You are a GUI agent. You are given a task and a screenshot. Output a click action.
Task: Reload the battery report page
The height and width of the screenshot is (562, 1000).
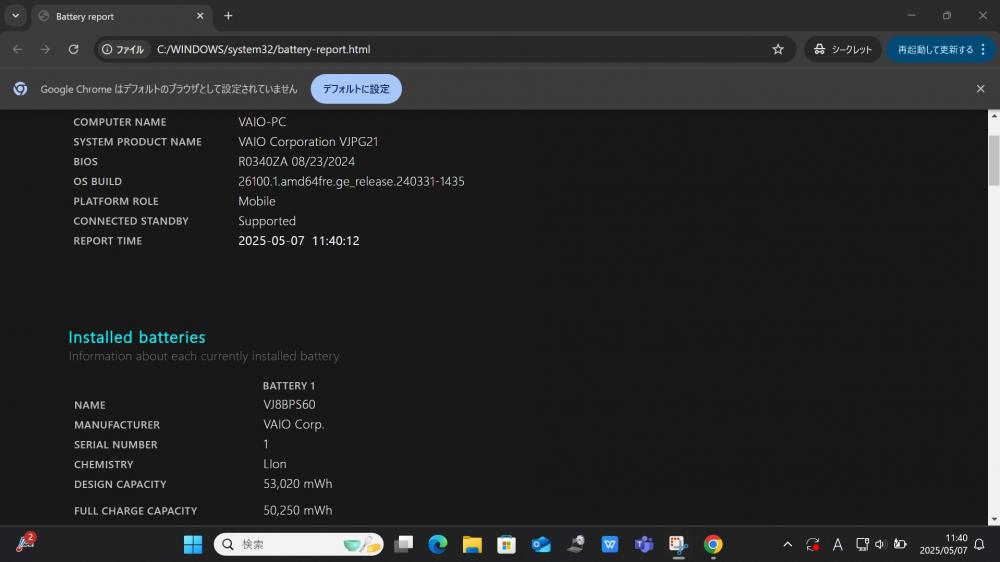tap(73, 49)
